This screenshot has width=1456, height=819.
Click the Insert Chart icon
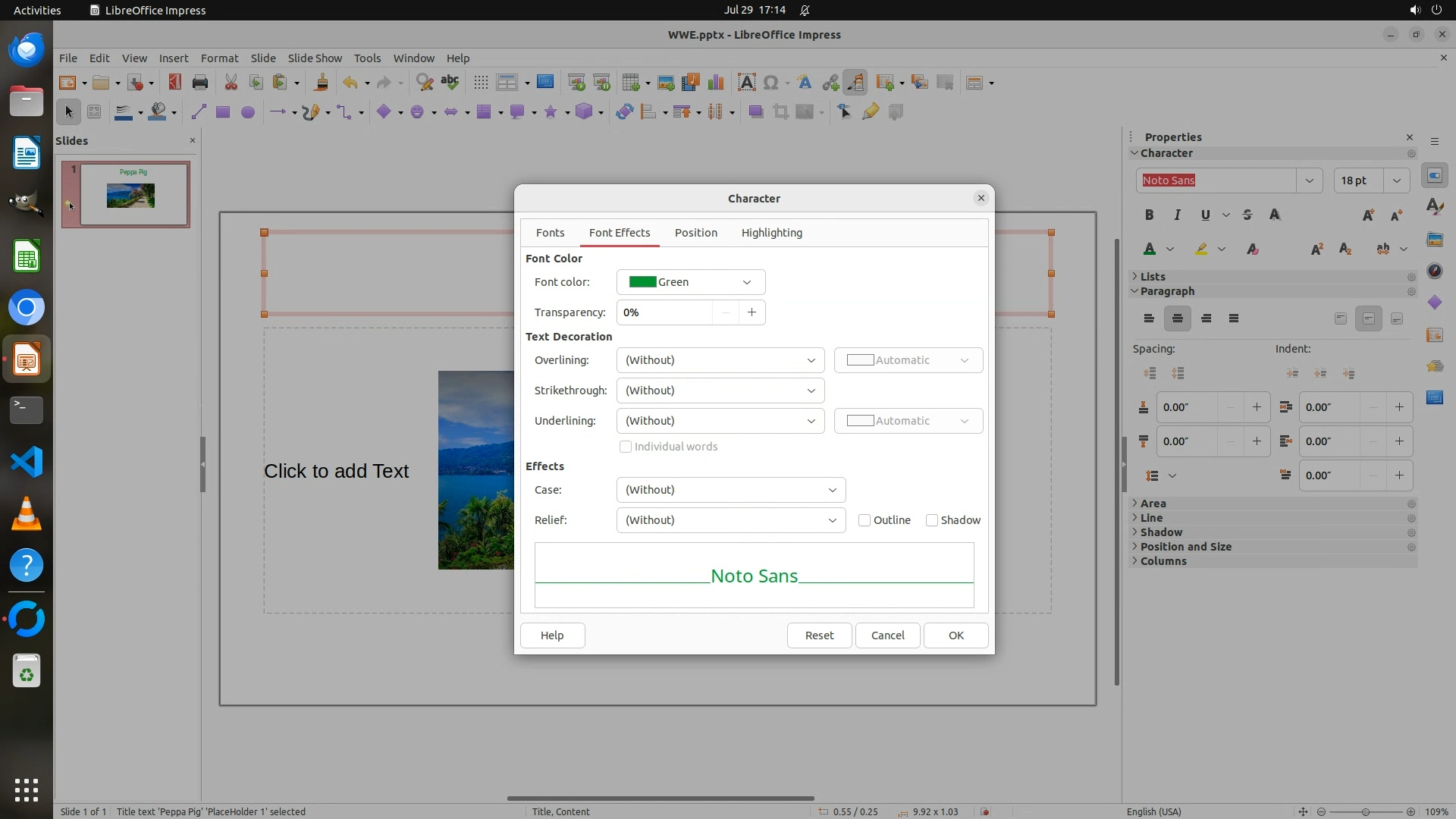(715, 83)
